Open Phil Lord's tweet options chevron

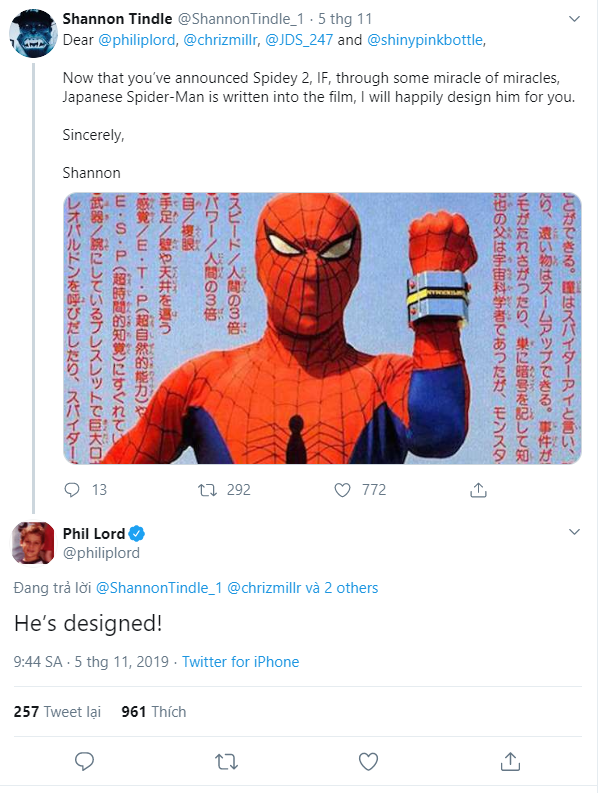click(x=574, y=532)
